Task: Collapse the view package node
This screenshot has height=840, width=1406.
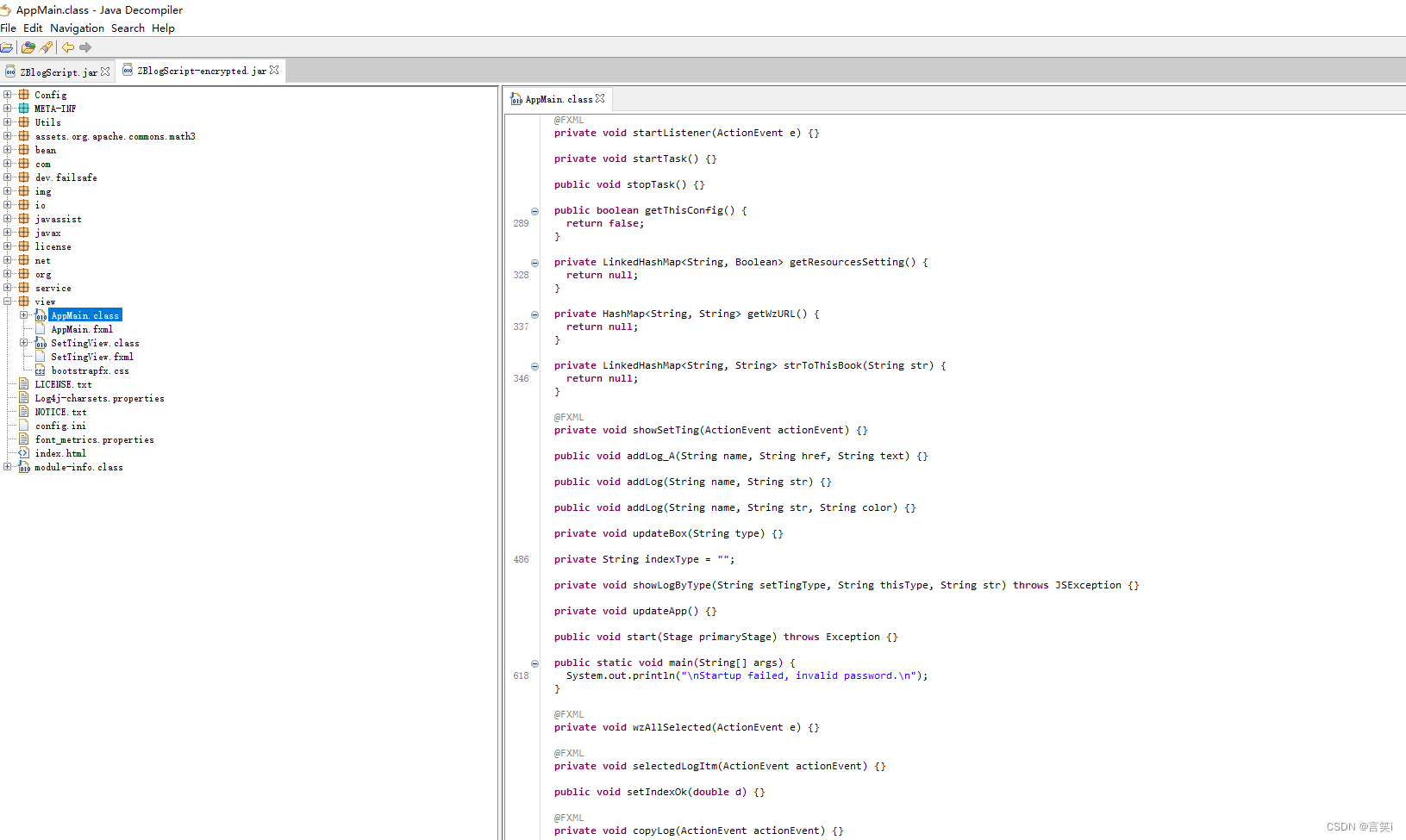Action: coord(8,302)
